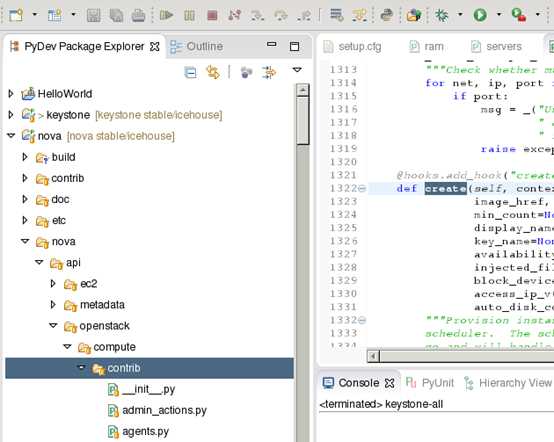
Task: Expand the doc folder
Action: pyautogui.click(x=25, y=199)
